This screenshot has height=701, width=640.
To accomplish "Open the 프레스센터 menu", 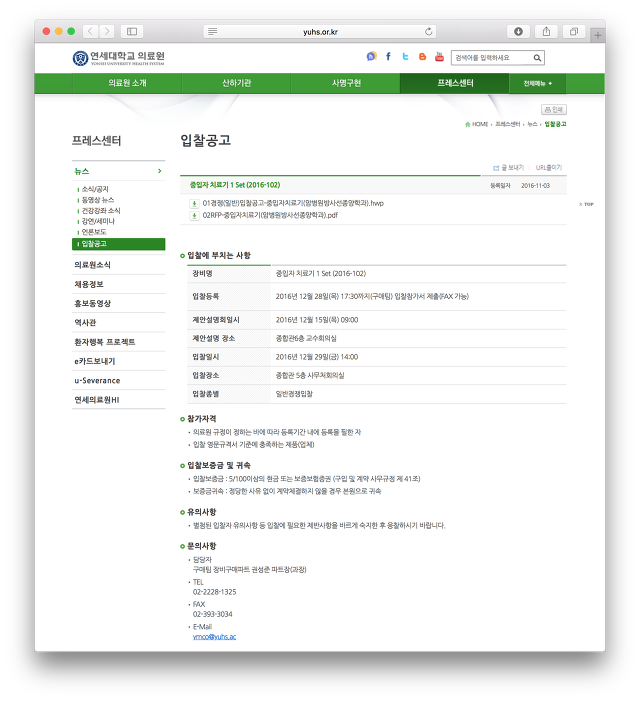I will point(455,83).
